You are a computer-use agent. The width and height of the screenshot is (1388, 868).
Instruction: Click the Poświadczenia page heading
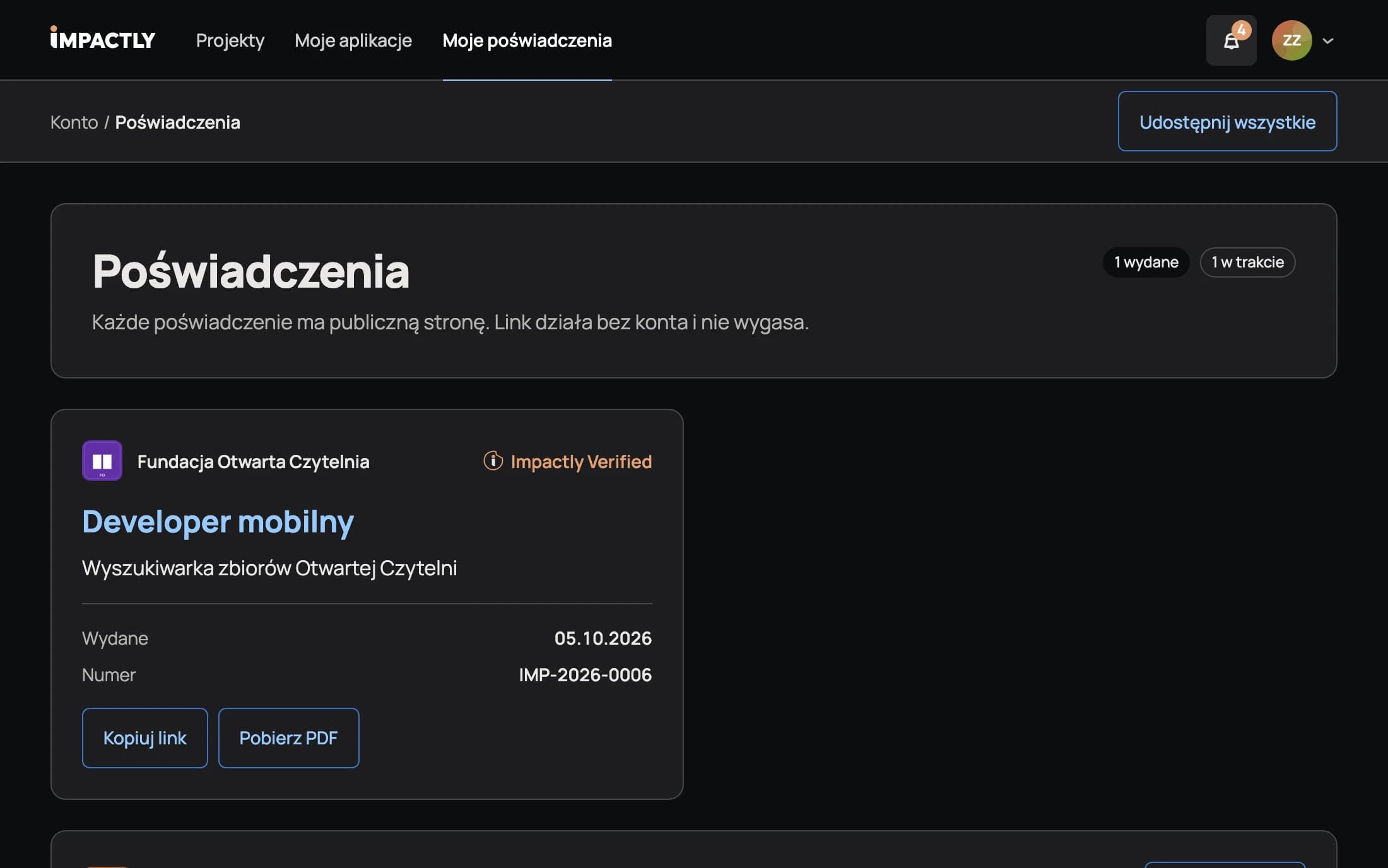(x=251, y=271)
